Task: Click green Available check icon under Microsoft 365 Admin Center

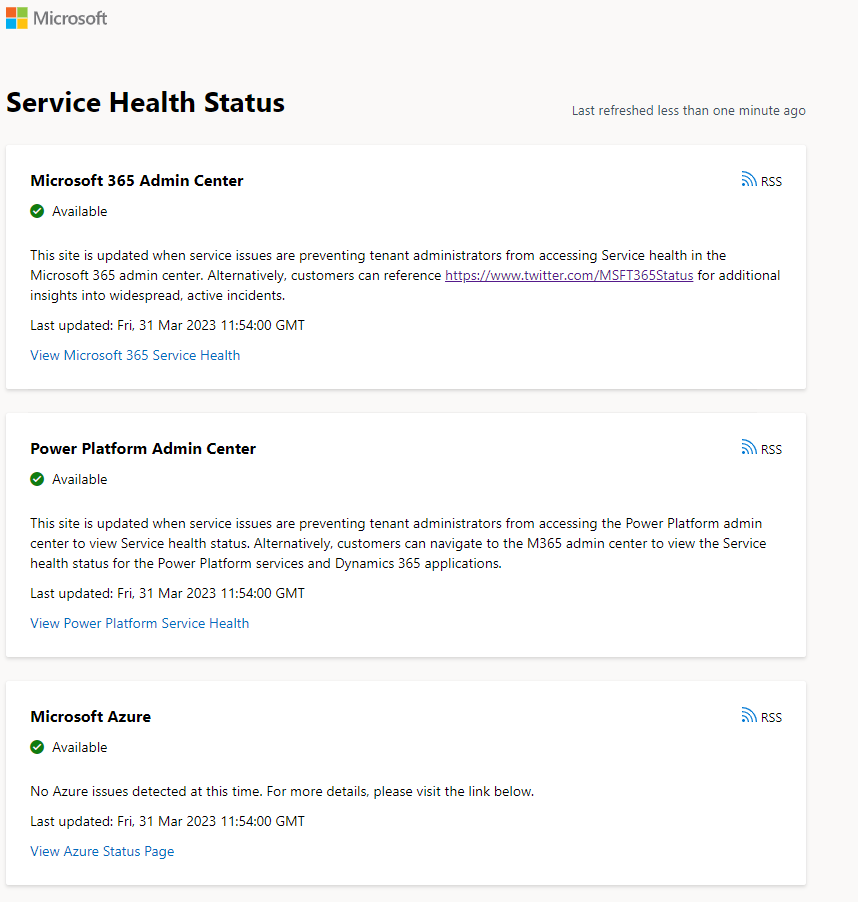Action: click(x=37, y=211)
